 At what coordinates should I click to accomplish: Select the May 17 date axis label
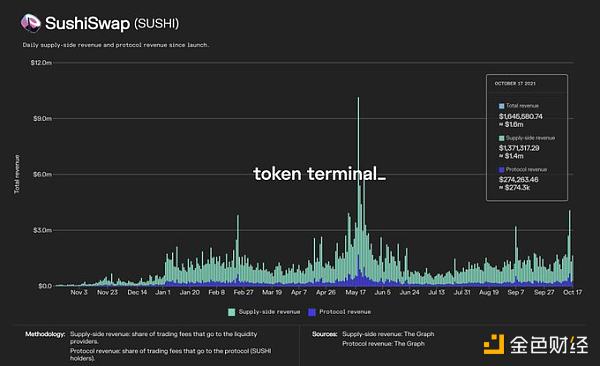pyautogui.click(x=355, y=292)
